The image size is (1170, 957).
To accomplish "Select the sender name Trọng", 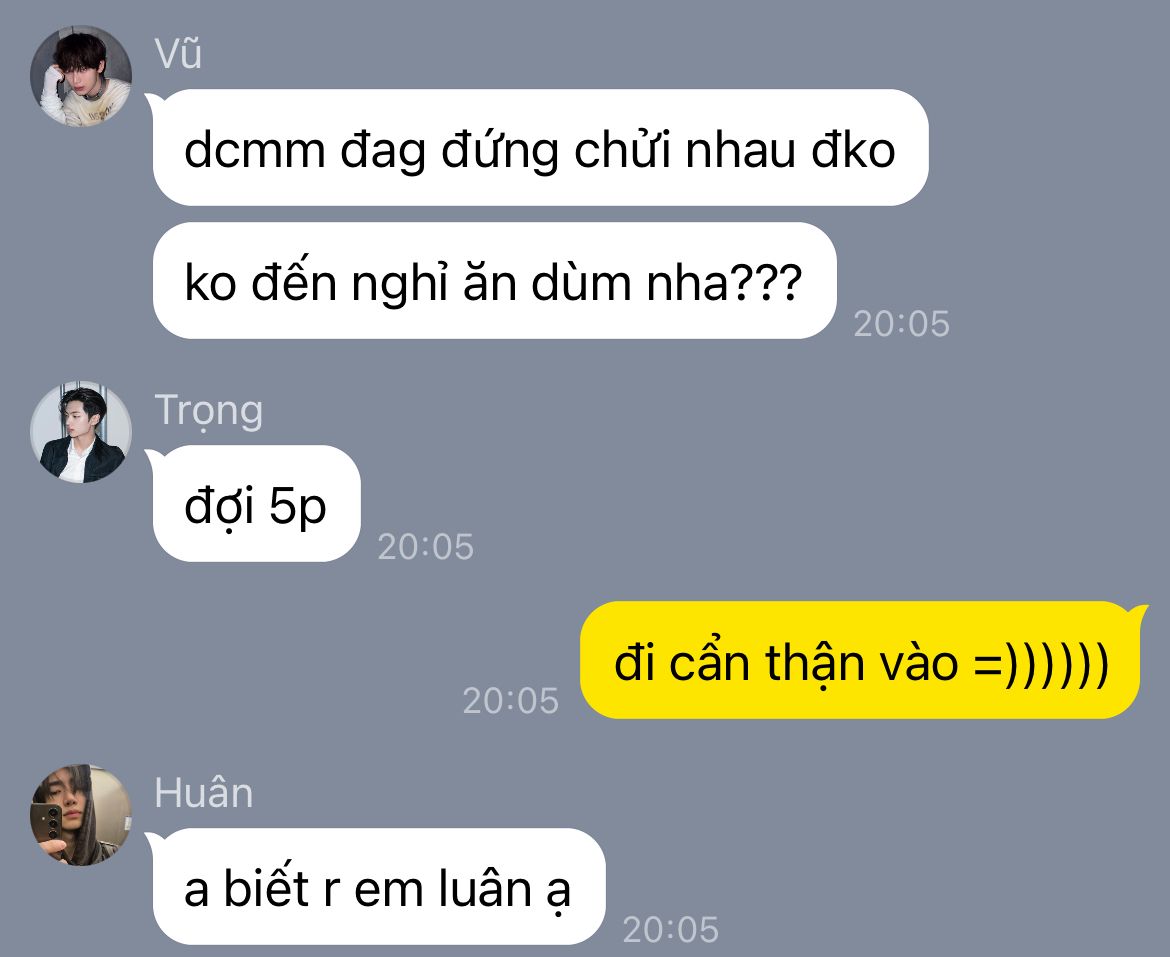I will (209, 412).
